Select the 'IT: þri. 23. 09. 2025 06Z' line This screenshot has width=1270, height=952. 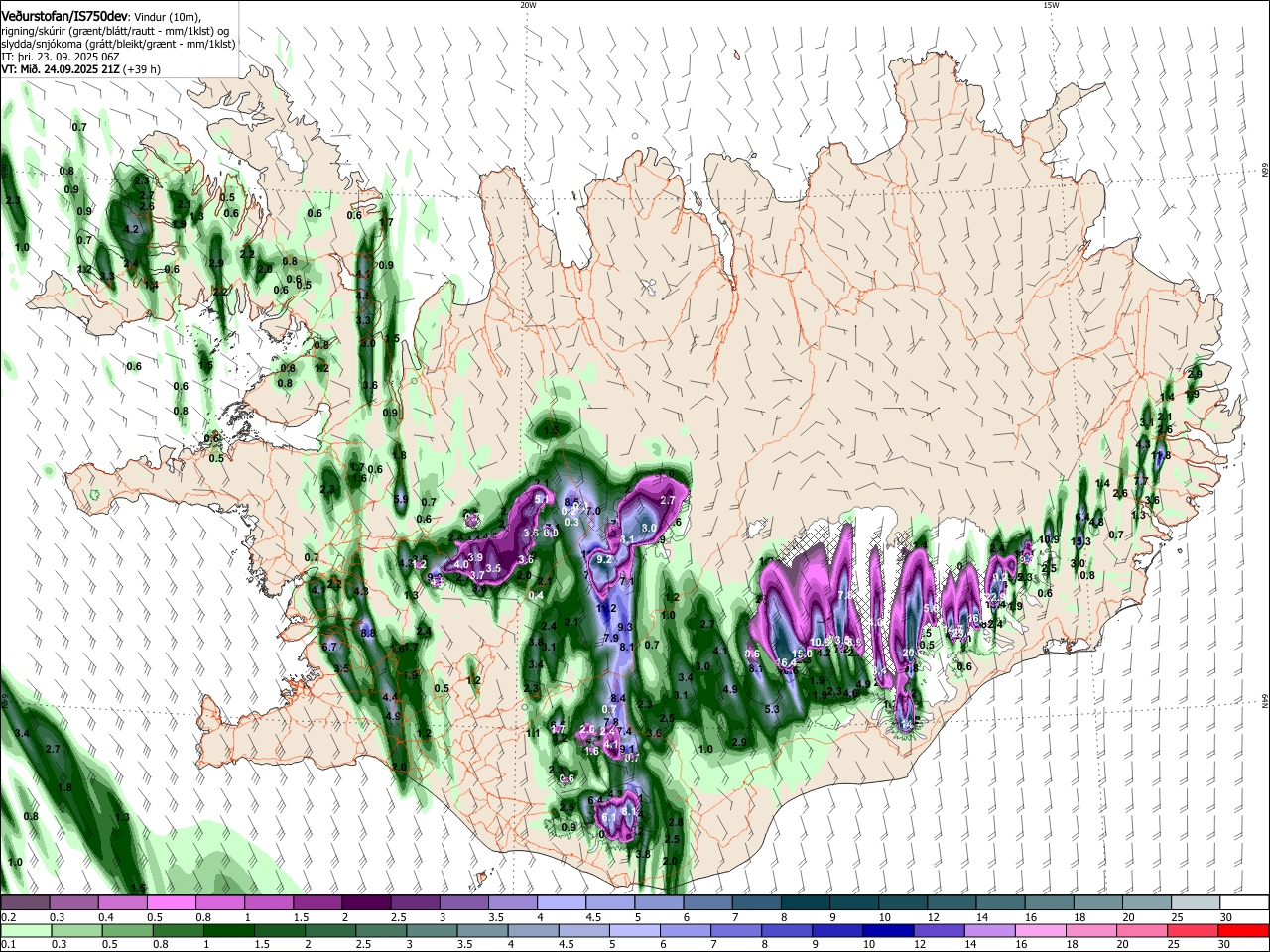click(61, 58)
